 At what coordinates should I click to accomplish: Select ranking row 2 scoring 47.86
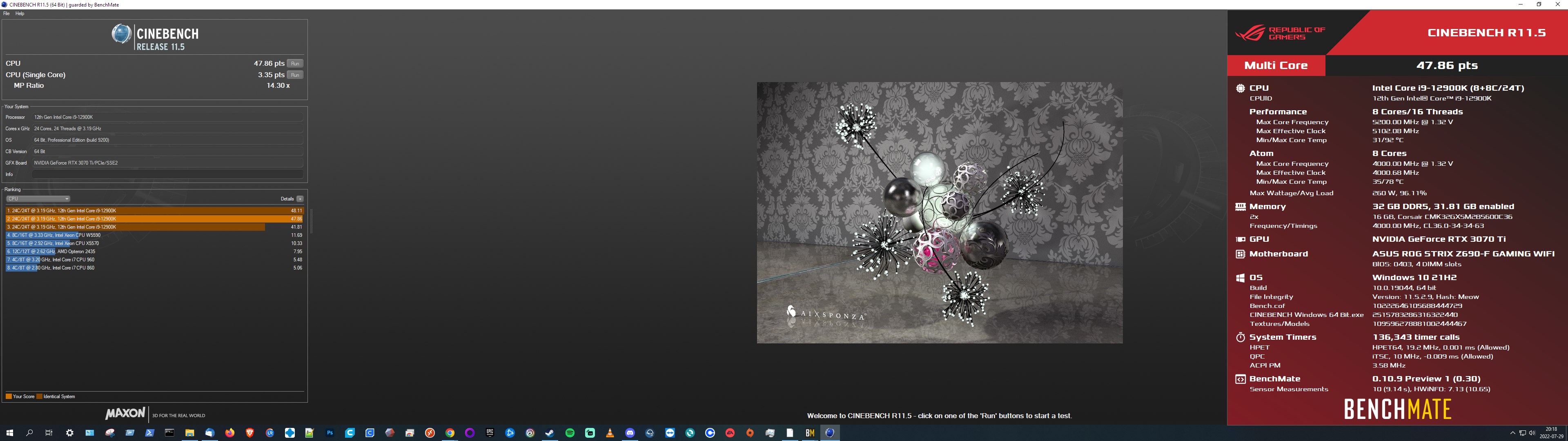pos(154,219)
